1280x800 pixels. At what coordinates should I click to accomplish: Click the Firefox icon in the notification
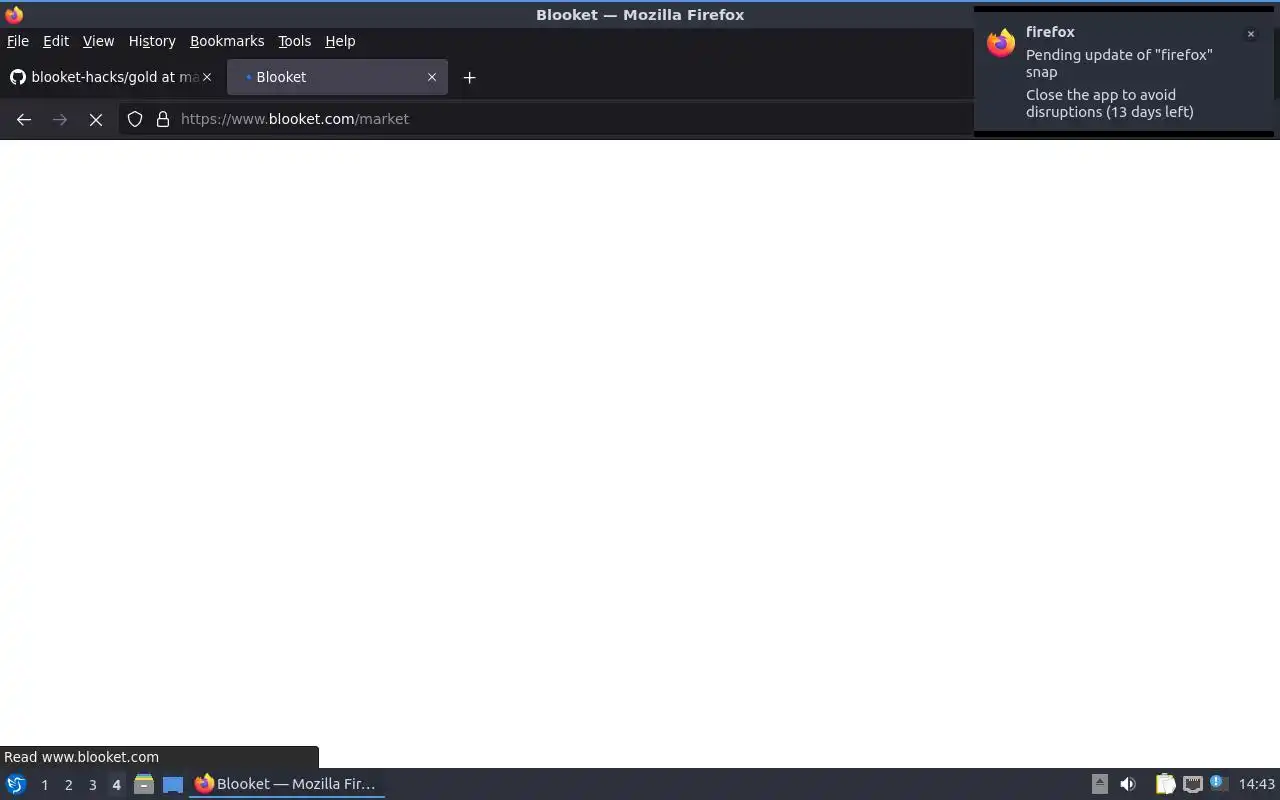[x=1001, y=43]
